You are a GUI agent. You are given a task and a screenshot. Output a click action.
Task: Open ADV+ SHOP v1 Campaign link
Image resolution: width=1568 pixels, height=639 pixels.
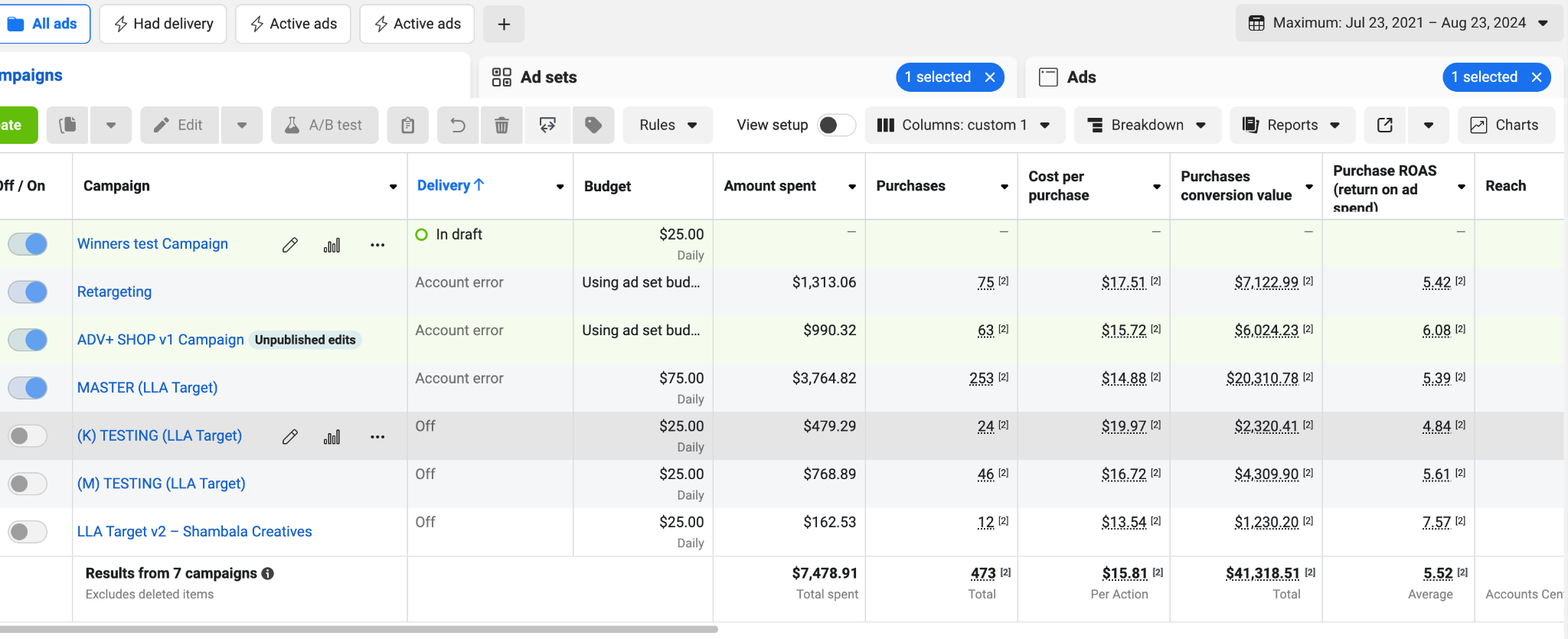(x=161, y=340)
